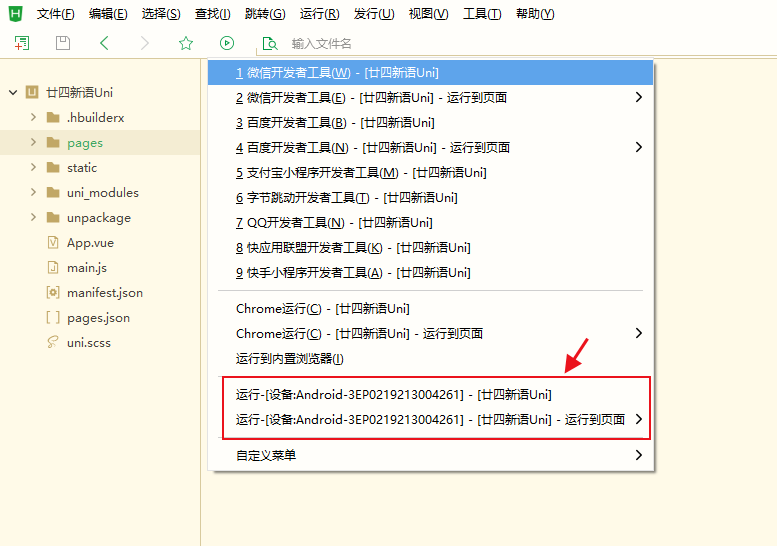The width and height of the screenshot is (777, 546).
Task: Open submenu arrow for 微信开发者工具(E) 运行到页面
Action: (x=639, y=97)
